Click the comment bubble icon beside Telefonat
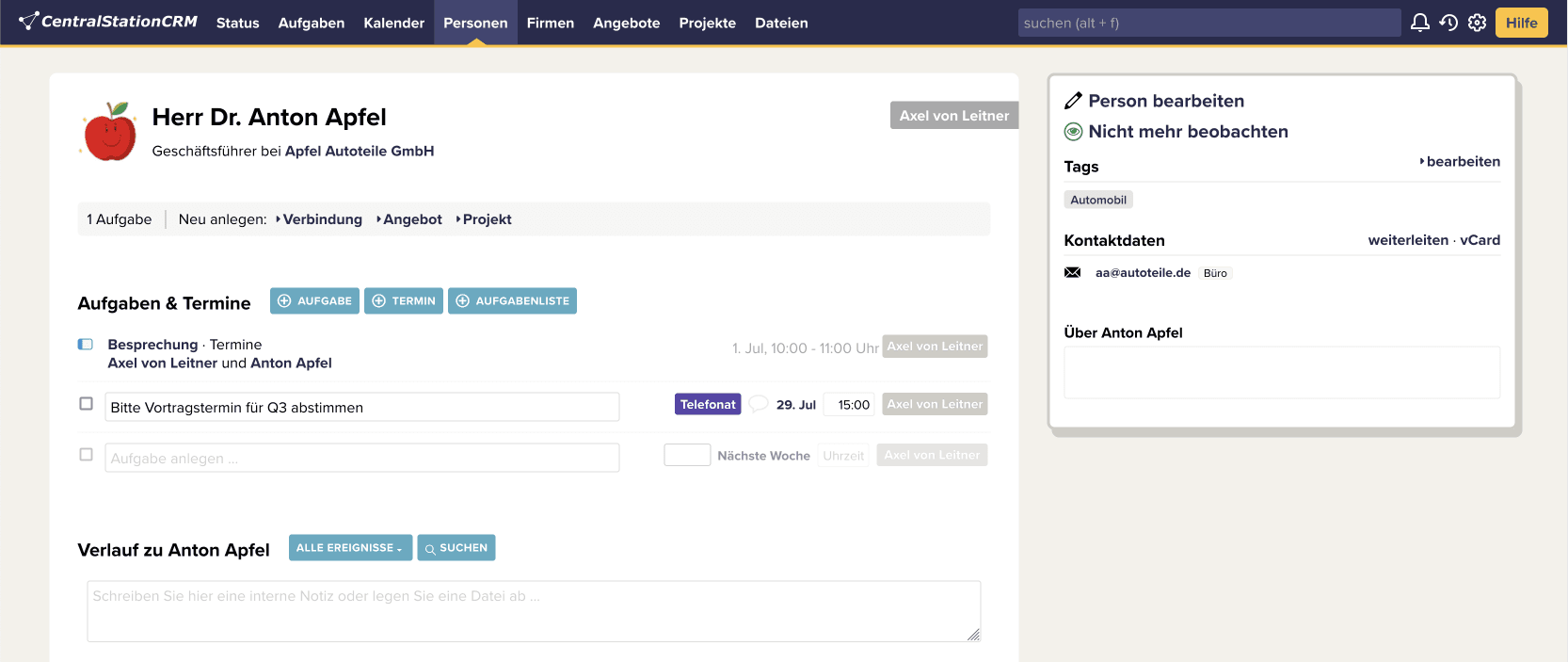1568x662 pixels. point(759,404)
